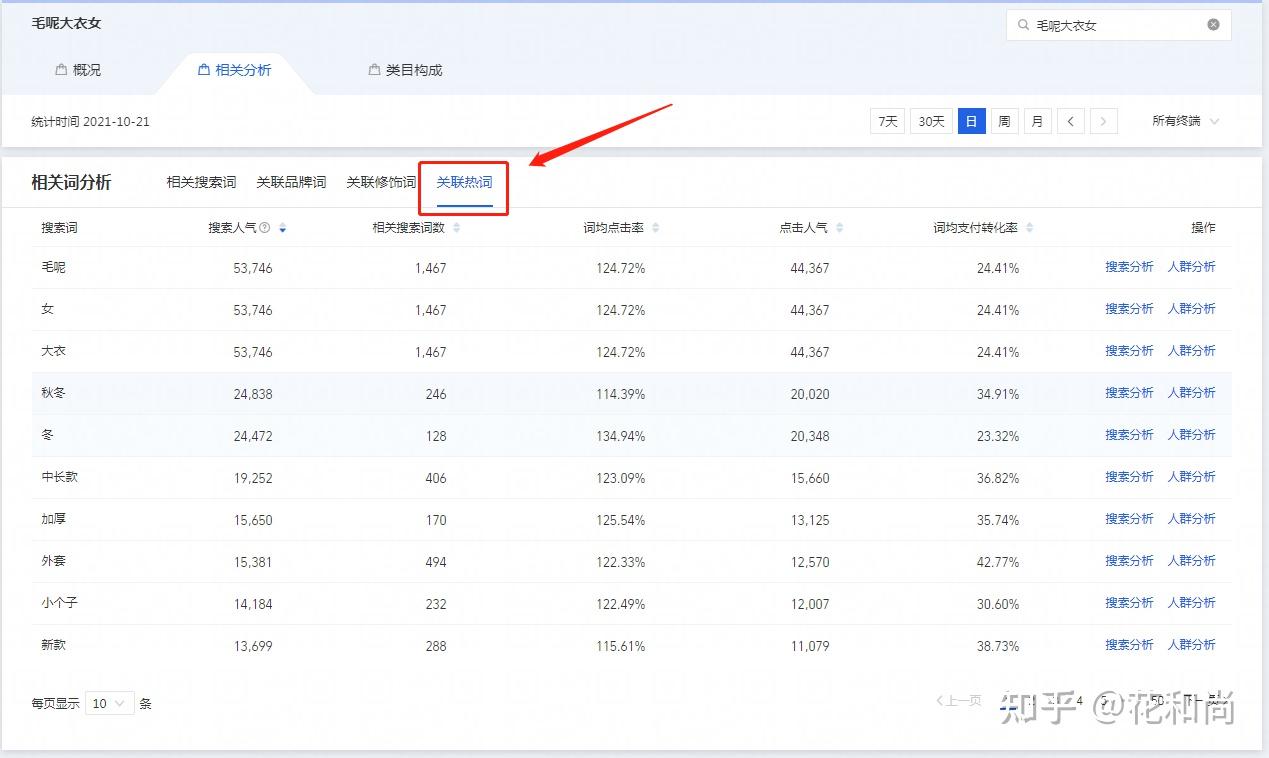Click the 42.77% conversion rate value
The image size is (1269, 758).
pyautogui.click(x=998, y=562)
